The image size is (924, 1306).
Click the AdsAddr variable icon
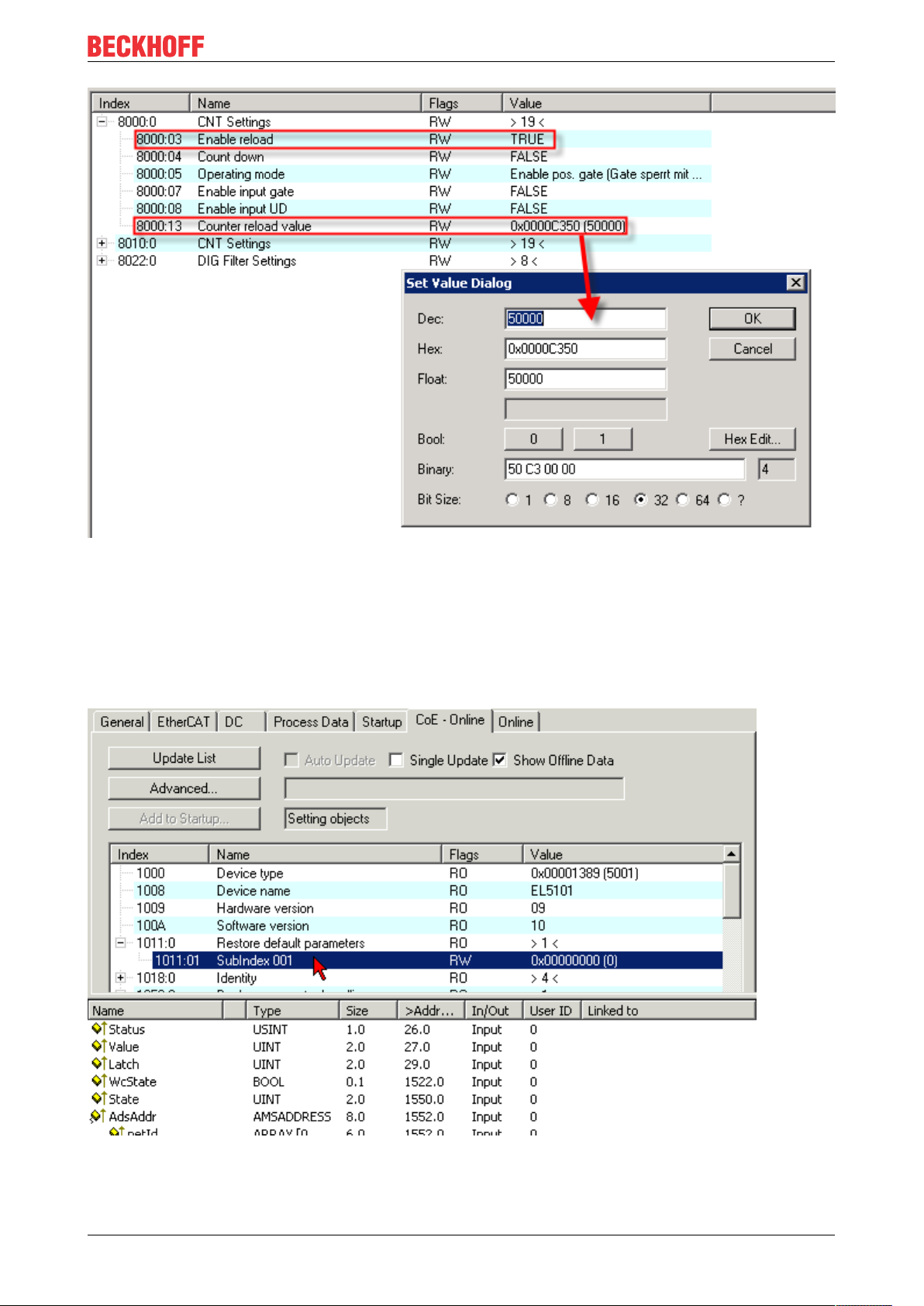98,1116
